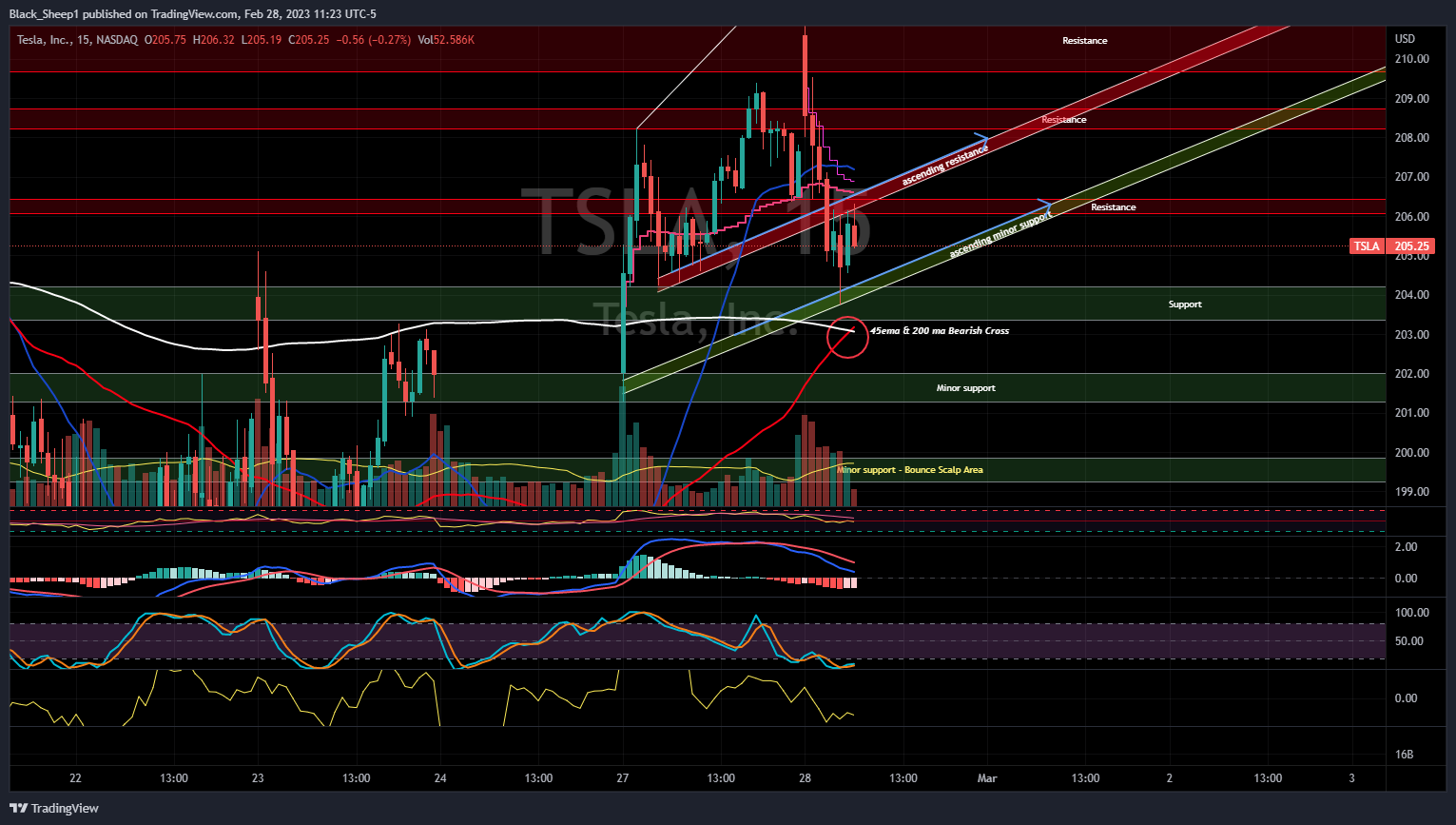Click the Mar label on time axis

[x=987, y=778]
